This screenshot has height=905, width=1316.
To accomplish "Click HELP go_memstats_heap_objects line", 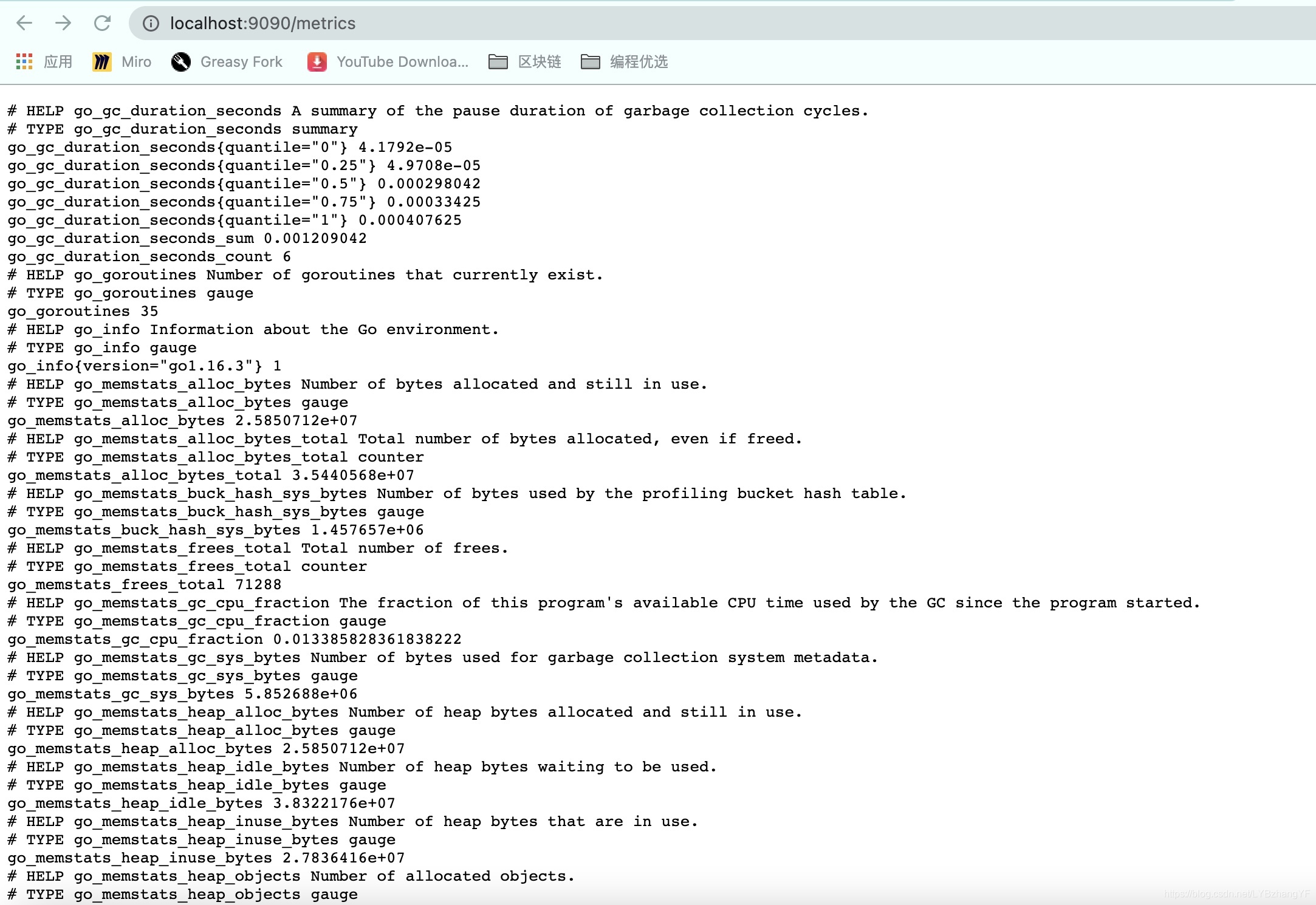I will coord(291,876).
